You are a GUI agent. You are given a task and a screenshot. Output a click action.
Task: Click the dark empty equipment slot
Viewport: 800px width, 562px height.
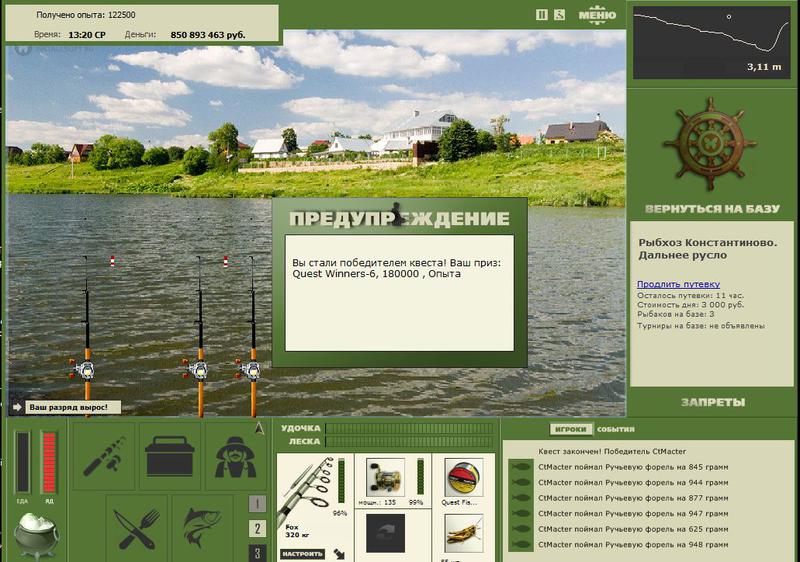coord(385,533)
